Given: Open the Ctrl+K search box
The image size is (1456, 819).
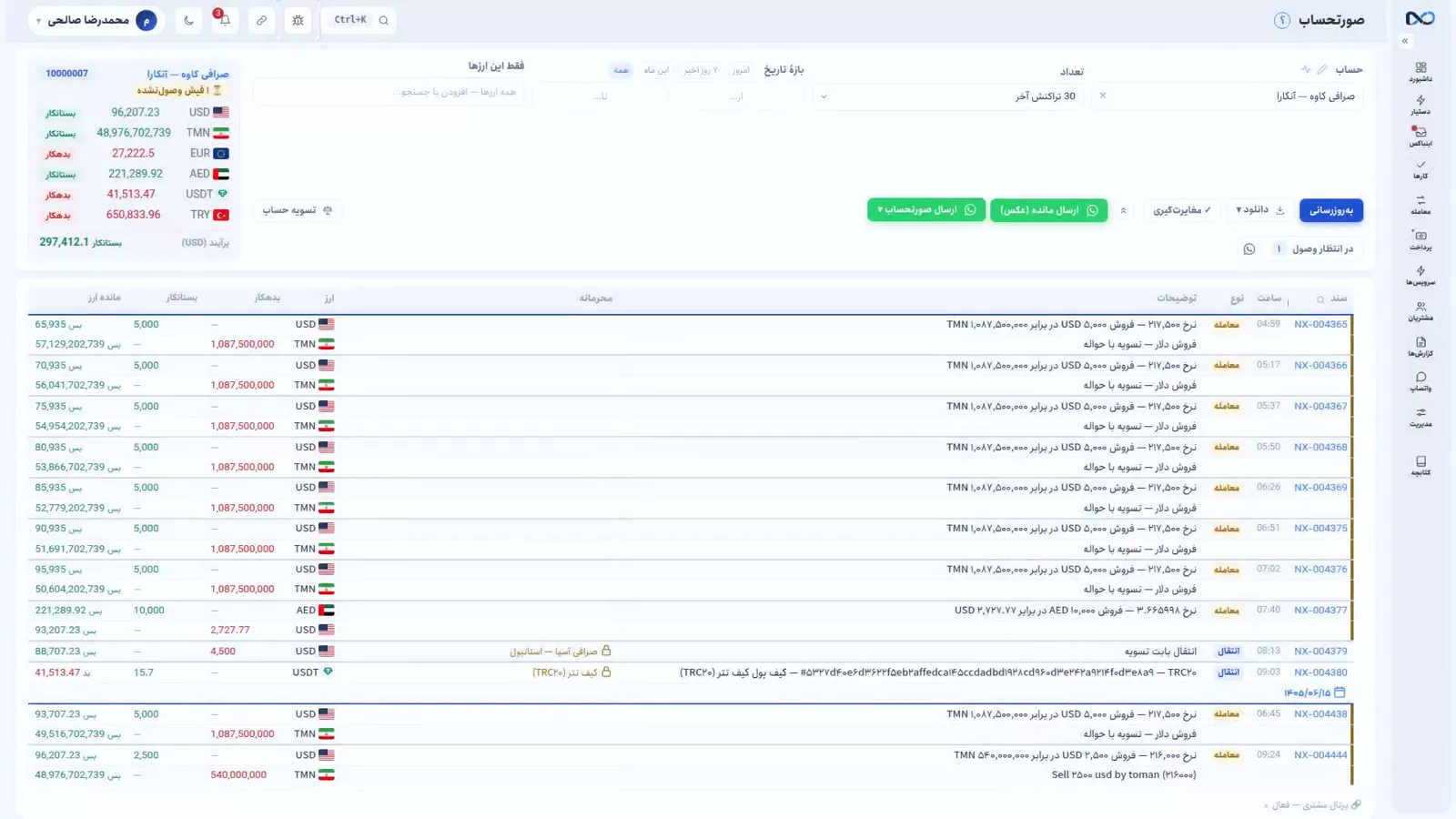Looking at the screenshot, I should pyautogui.click(x=359, y=20).
